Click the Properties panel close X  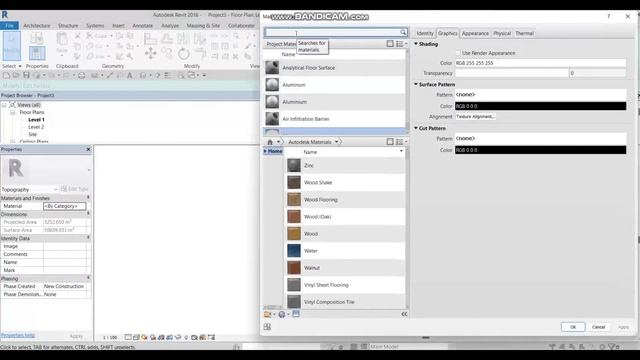88,149
